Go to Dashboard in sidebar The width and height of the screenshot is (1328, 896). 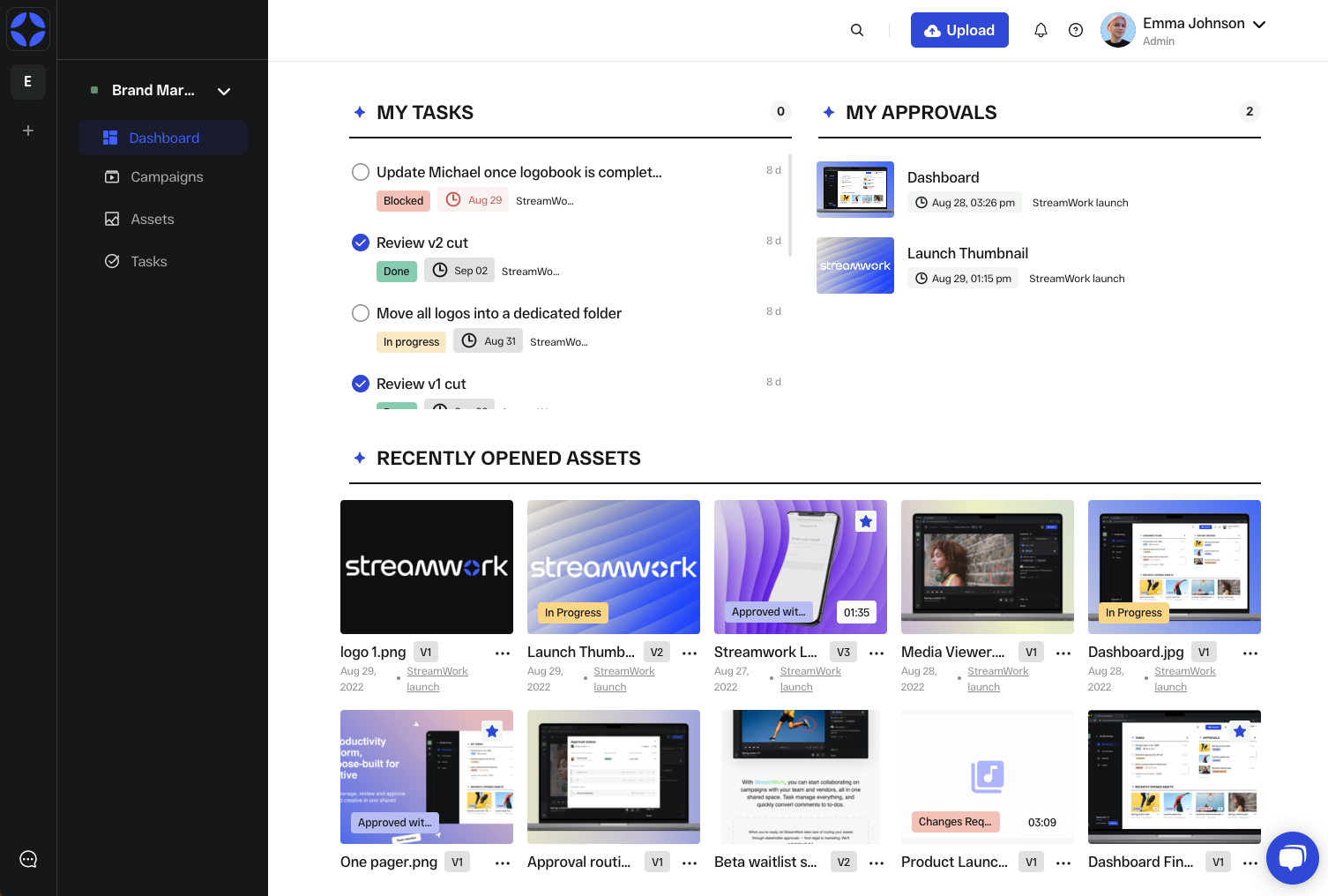click(163, 138)
